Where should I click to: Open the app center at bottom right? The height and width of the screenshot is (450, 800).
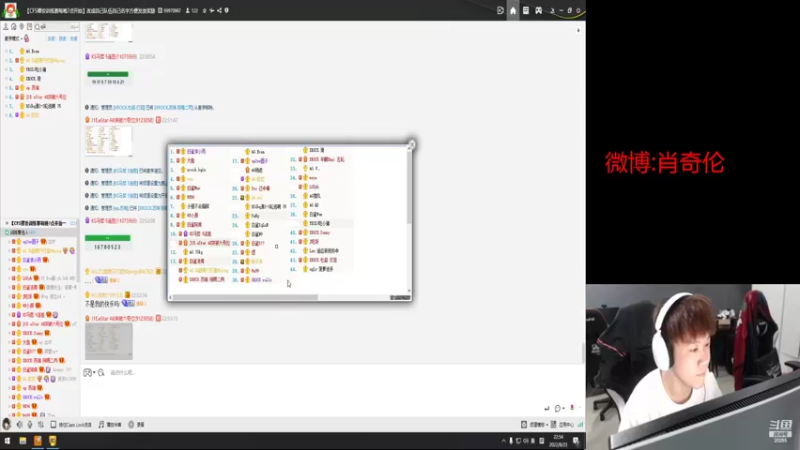click(562, 424)
